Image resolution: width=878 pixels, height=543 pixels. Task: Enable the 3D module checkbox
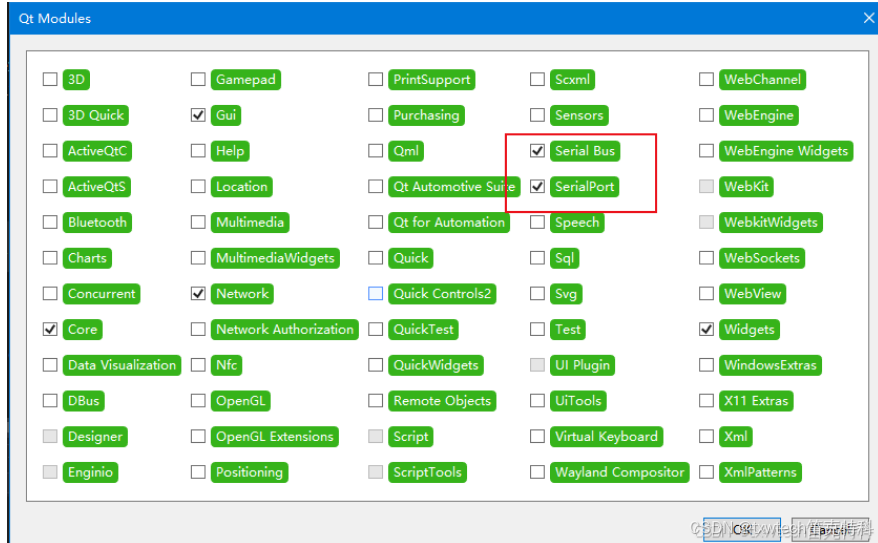pos(50,79)
